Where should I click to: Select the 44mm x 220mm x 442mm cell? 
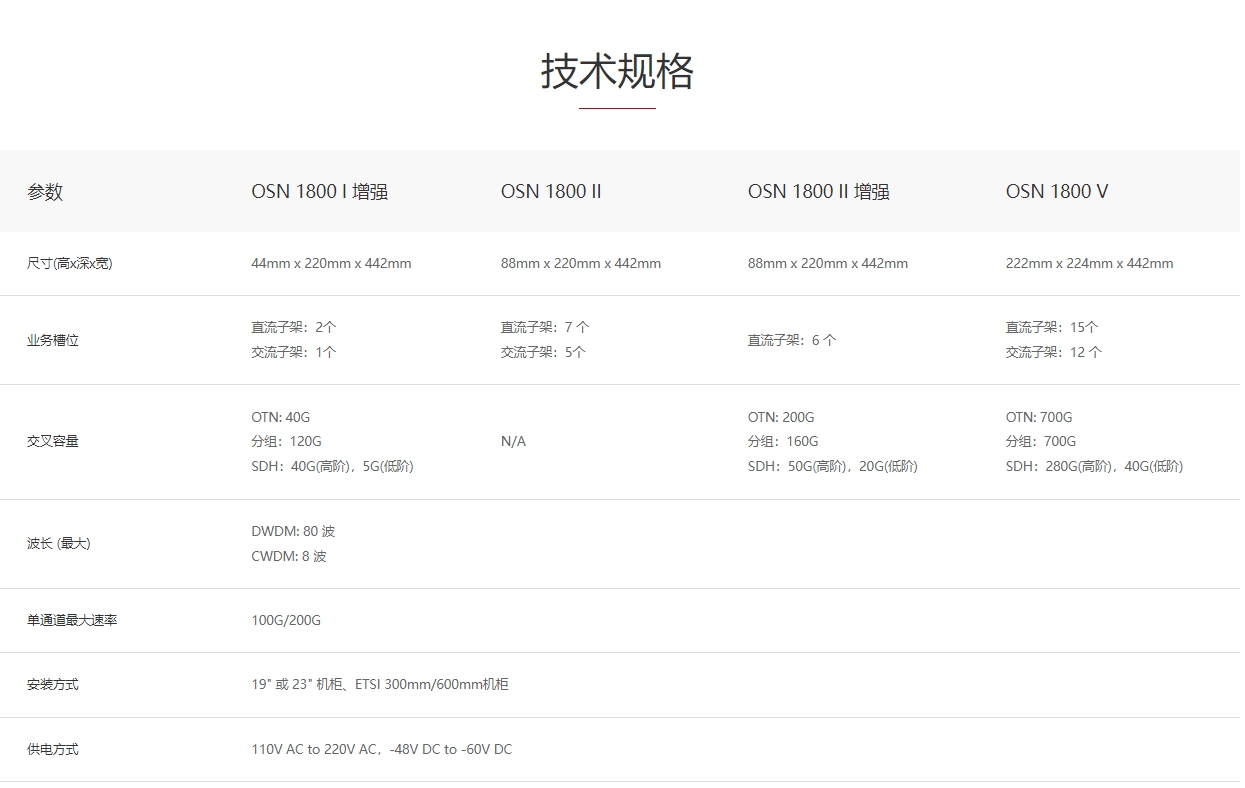click(331, 264)
